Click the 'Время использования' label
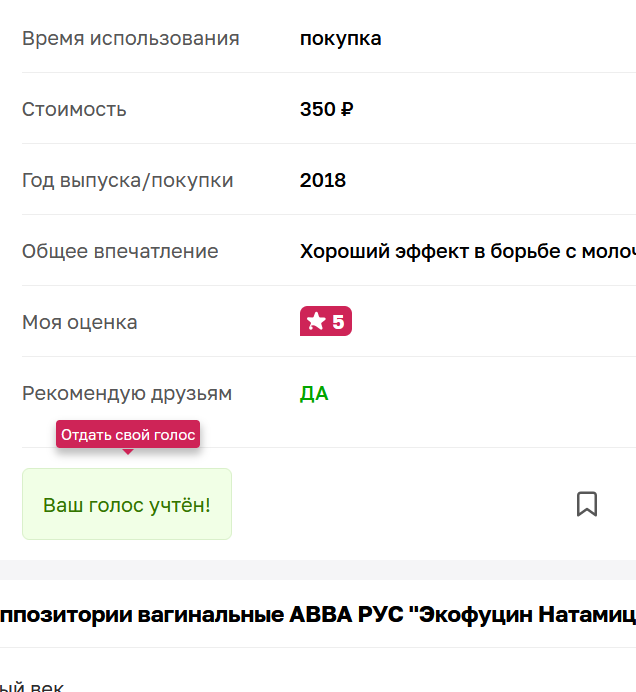 [130, 39]
